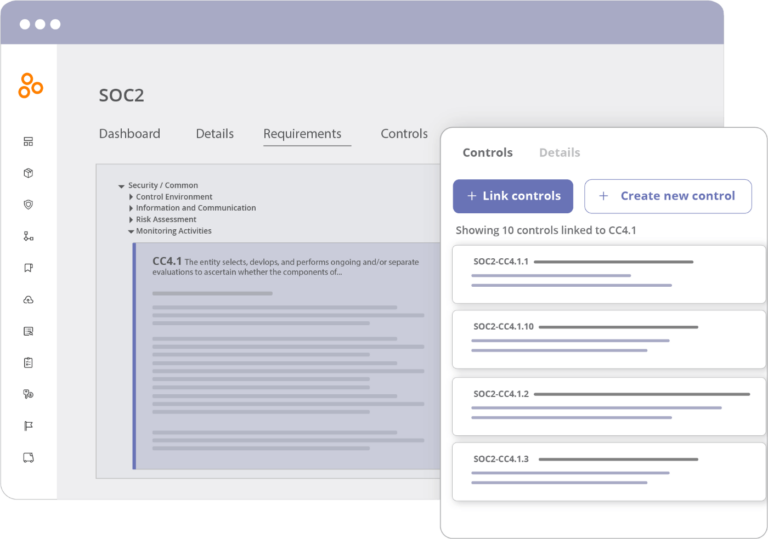Image resolution: width=768 pixels, height=539 pixels.
Task: Open the certificate icon in sidebar
Action: click(28, 331)
